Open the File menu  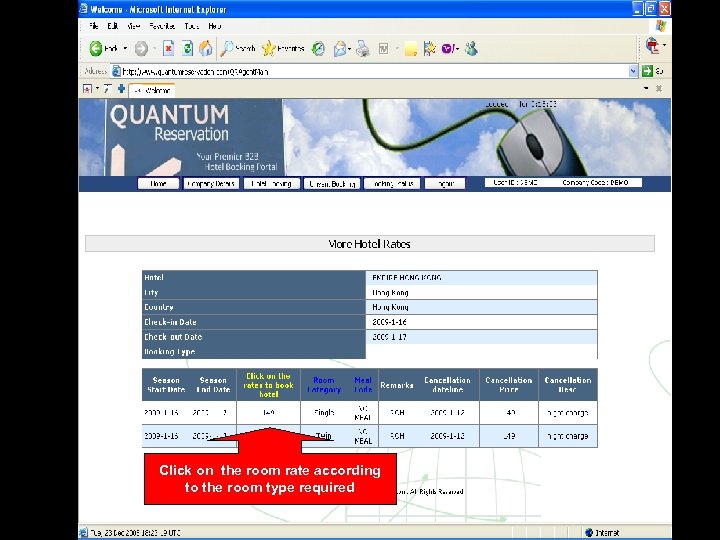94,26
